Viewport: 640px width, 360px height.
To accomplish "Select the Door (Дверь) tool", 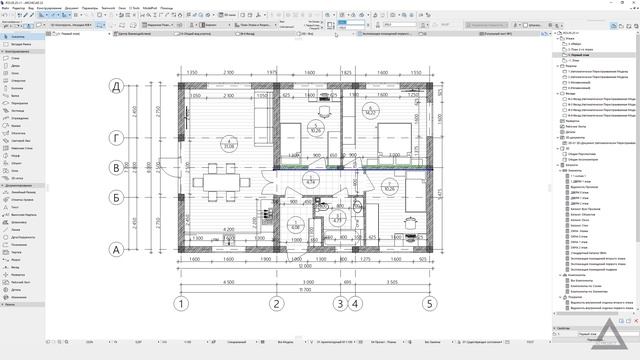I will click(22, 66).
